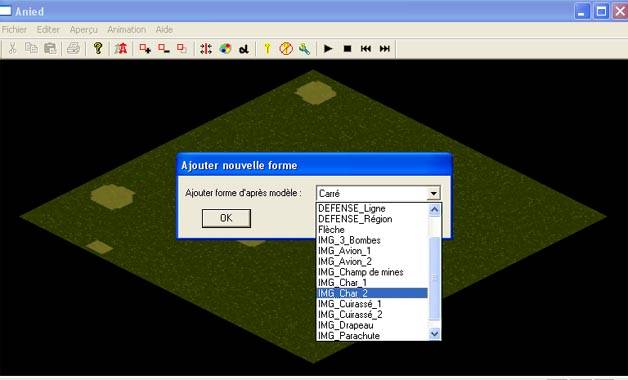
Task: Open the Fichier menu
Action: (14, 30)
